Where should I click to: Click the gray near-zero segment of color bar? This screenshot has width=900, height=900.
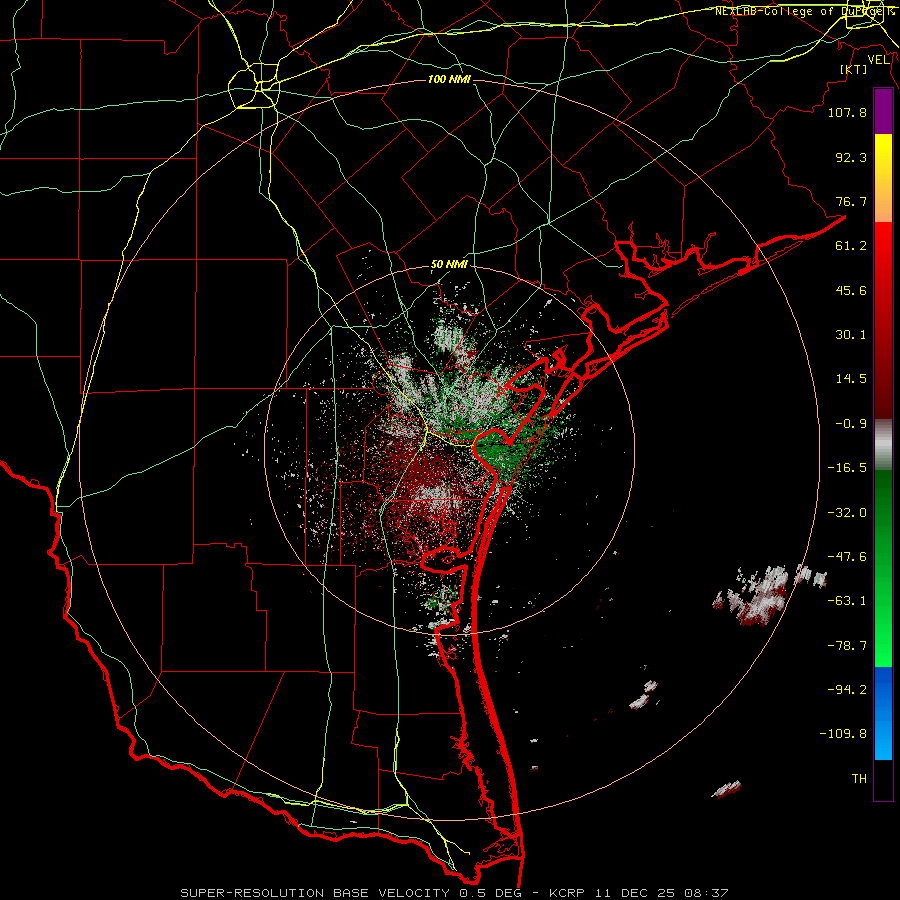pos(883,444)
